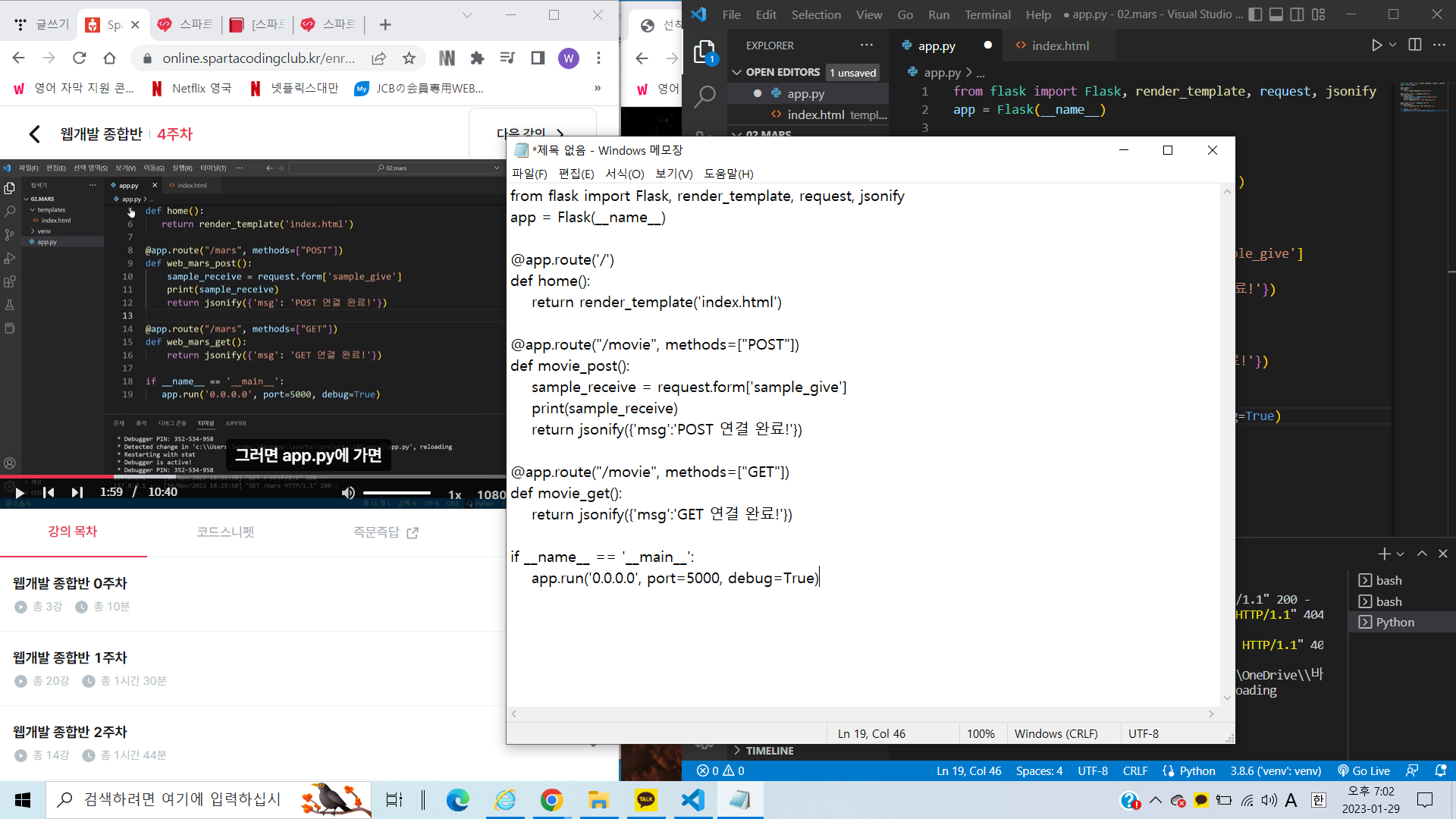Viewport: 1456px width, 819px height.
Task: Reload the Sparta Coding Club page in Chrome
Action: coord(80,58)
